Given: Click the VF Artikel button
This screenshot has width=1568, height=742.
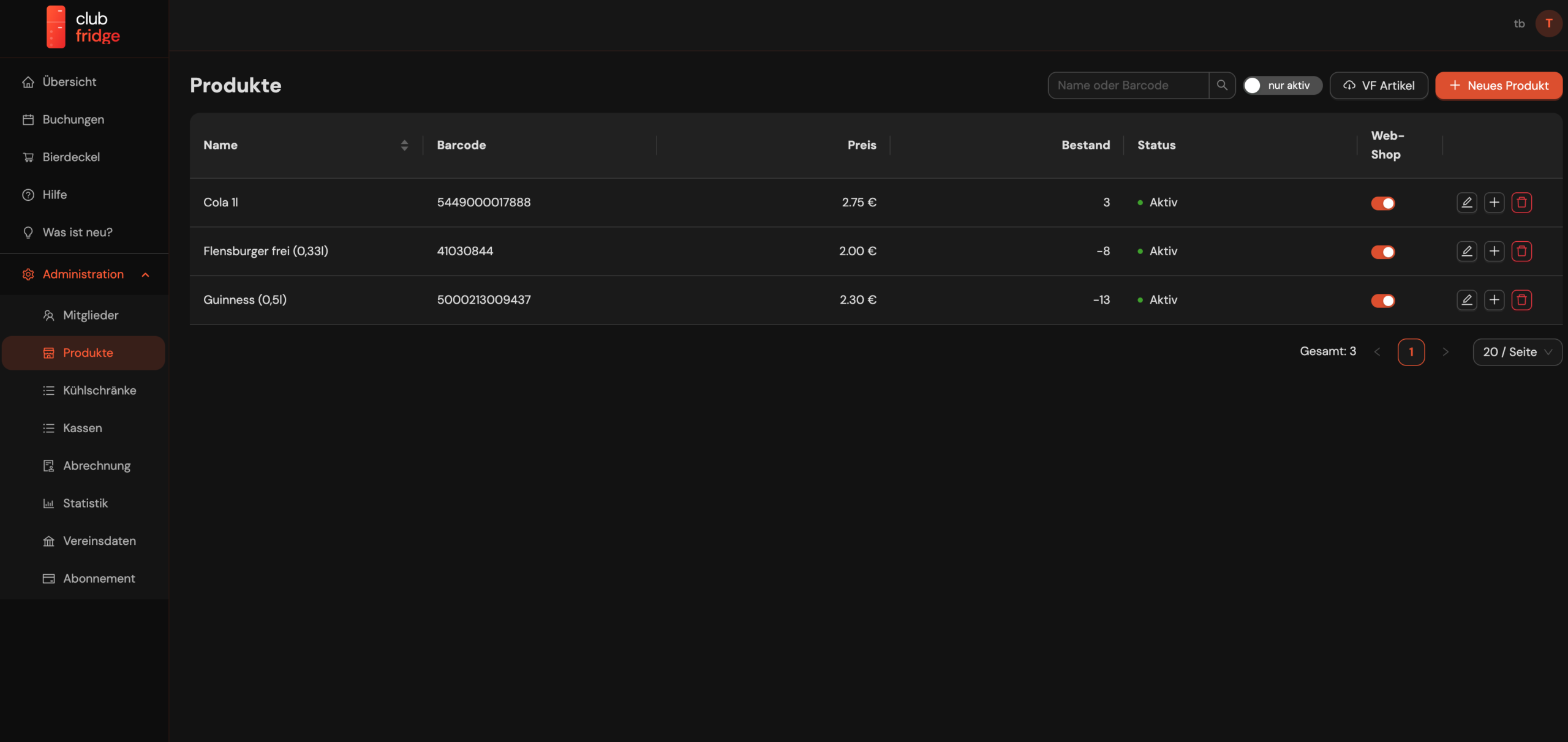Looking at the screenshot, I should click(x=1378, y=85).
